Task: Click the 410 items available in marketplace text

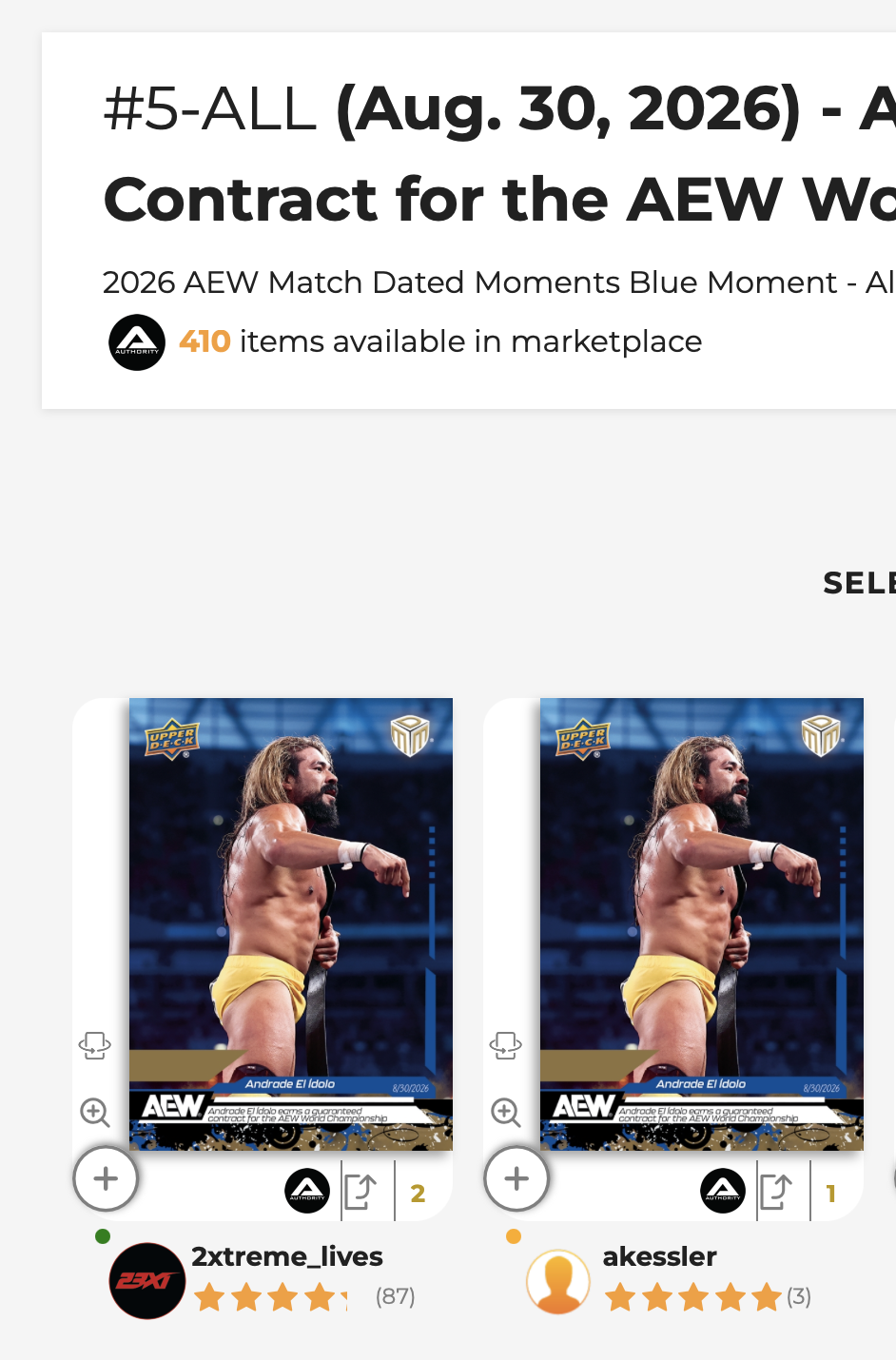Action: [x=440, y=341]
